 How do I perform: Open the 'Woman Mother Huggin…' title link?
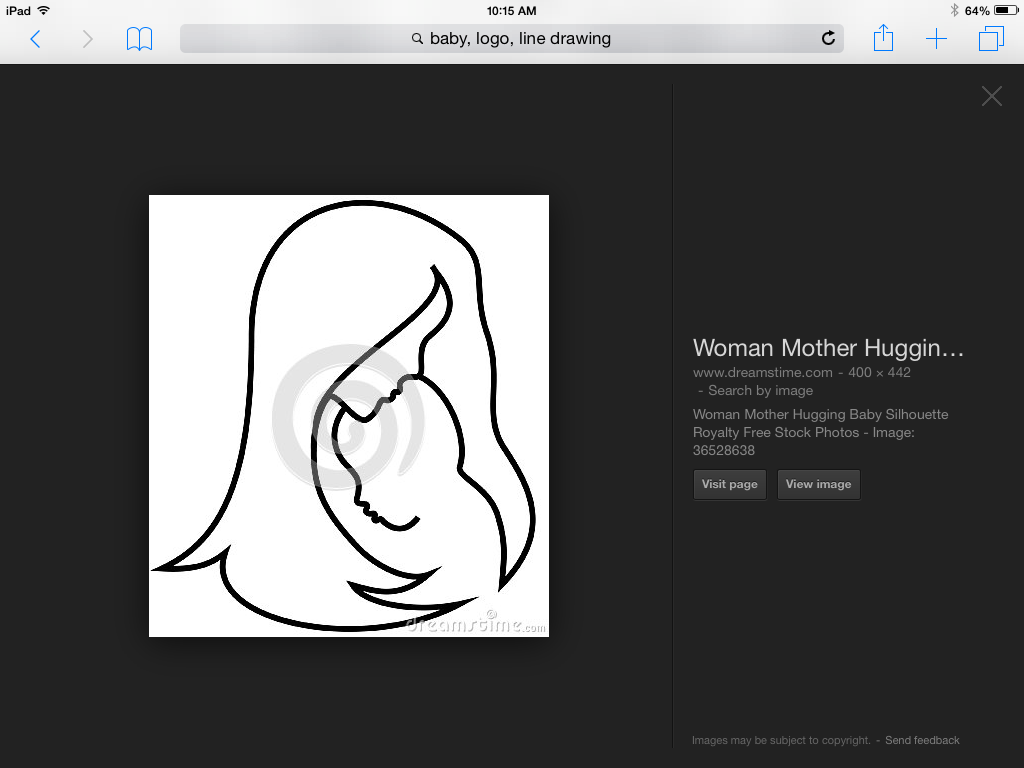[x=828, y=348]
